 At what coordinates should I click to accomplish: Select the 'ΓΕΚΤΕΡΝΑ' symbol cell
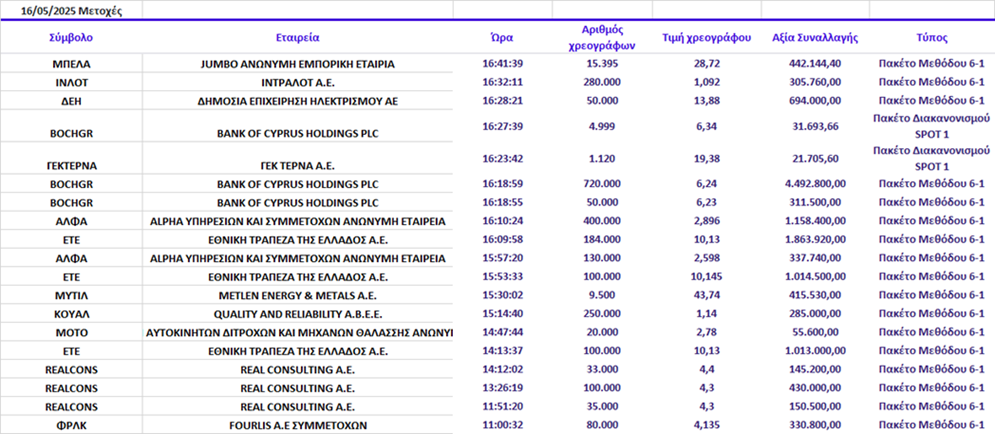(x=71, y=166)
